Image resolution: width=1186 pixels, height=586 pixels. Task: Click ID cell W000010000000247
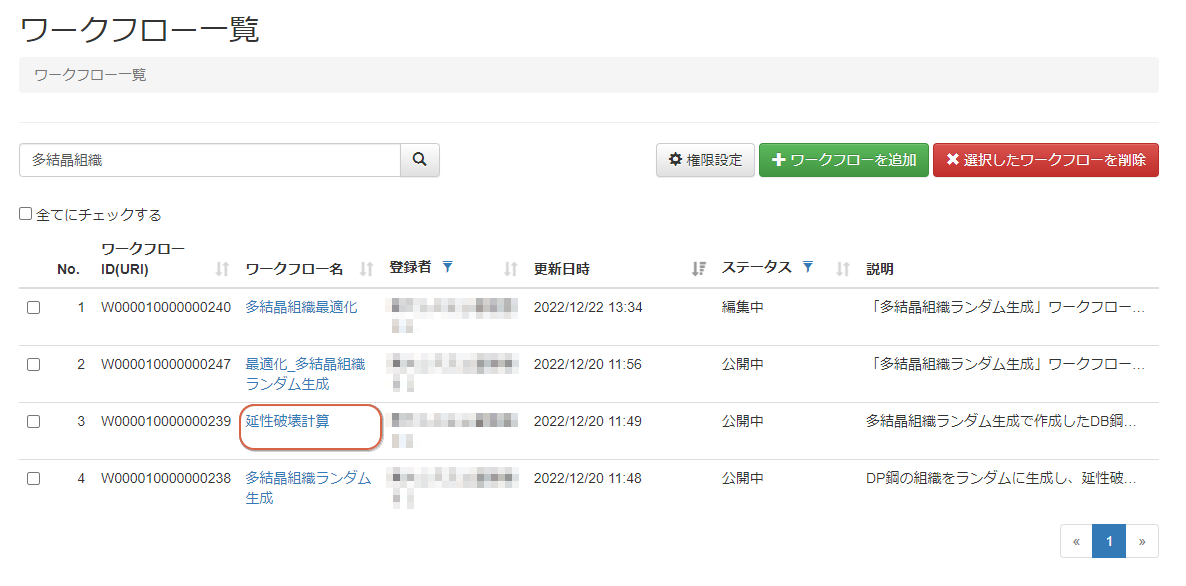coord(166,364)
